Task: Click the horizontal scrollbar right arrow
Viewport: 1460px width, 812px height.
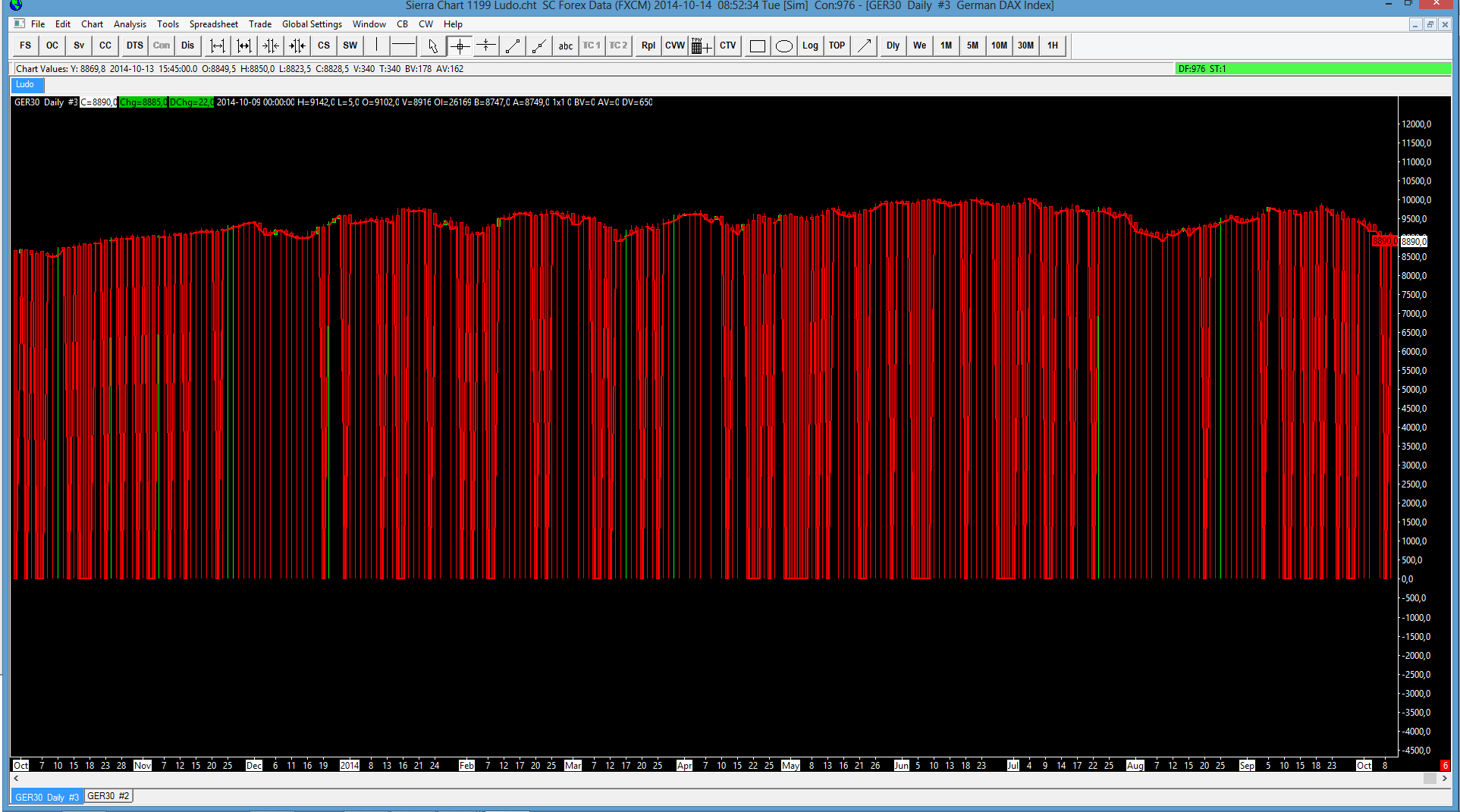Action: [1445, 778]
